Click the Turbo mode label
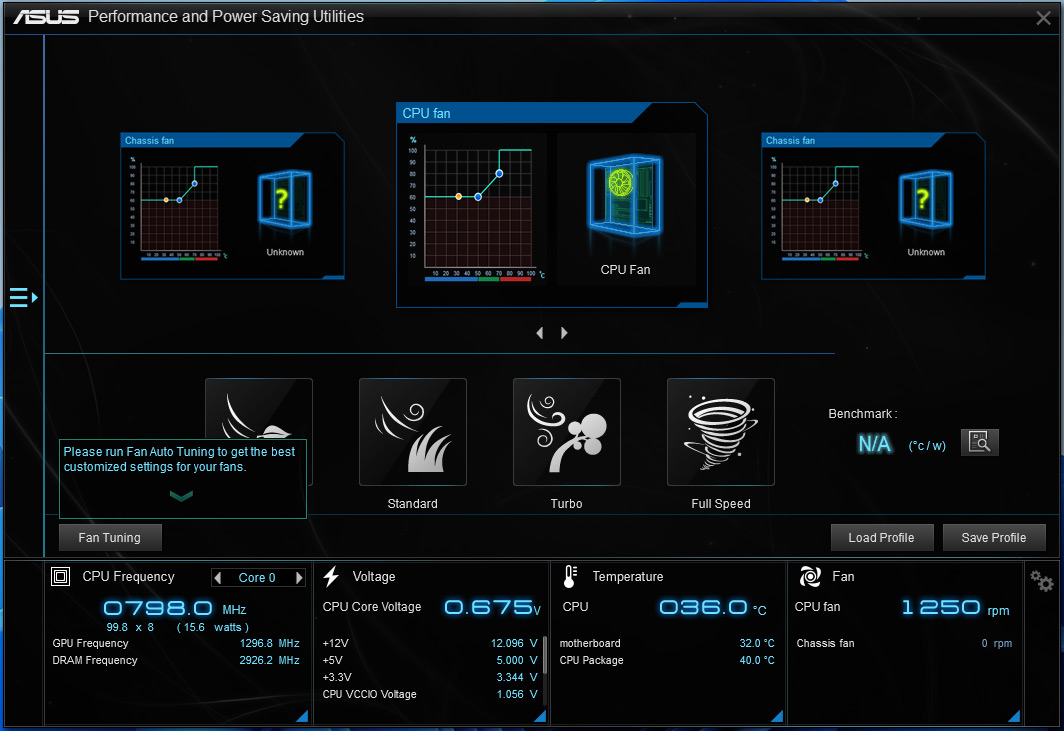1064x731 pixels. 567,504
